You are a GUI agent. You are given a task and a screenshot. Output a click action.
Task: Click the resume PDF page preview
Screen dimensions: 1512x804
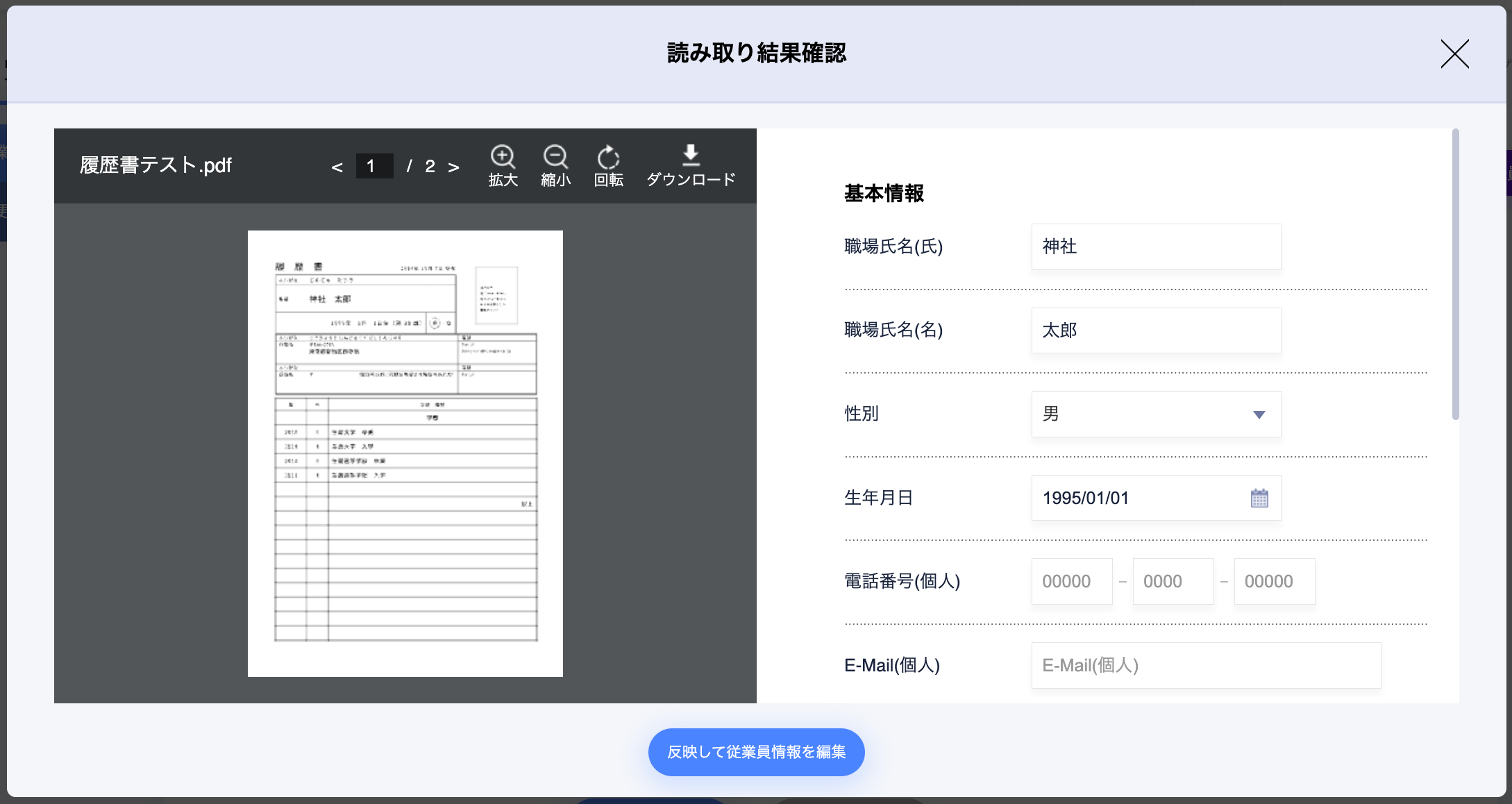click(x=405, y=453)
